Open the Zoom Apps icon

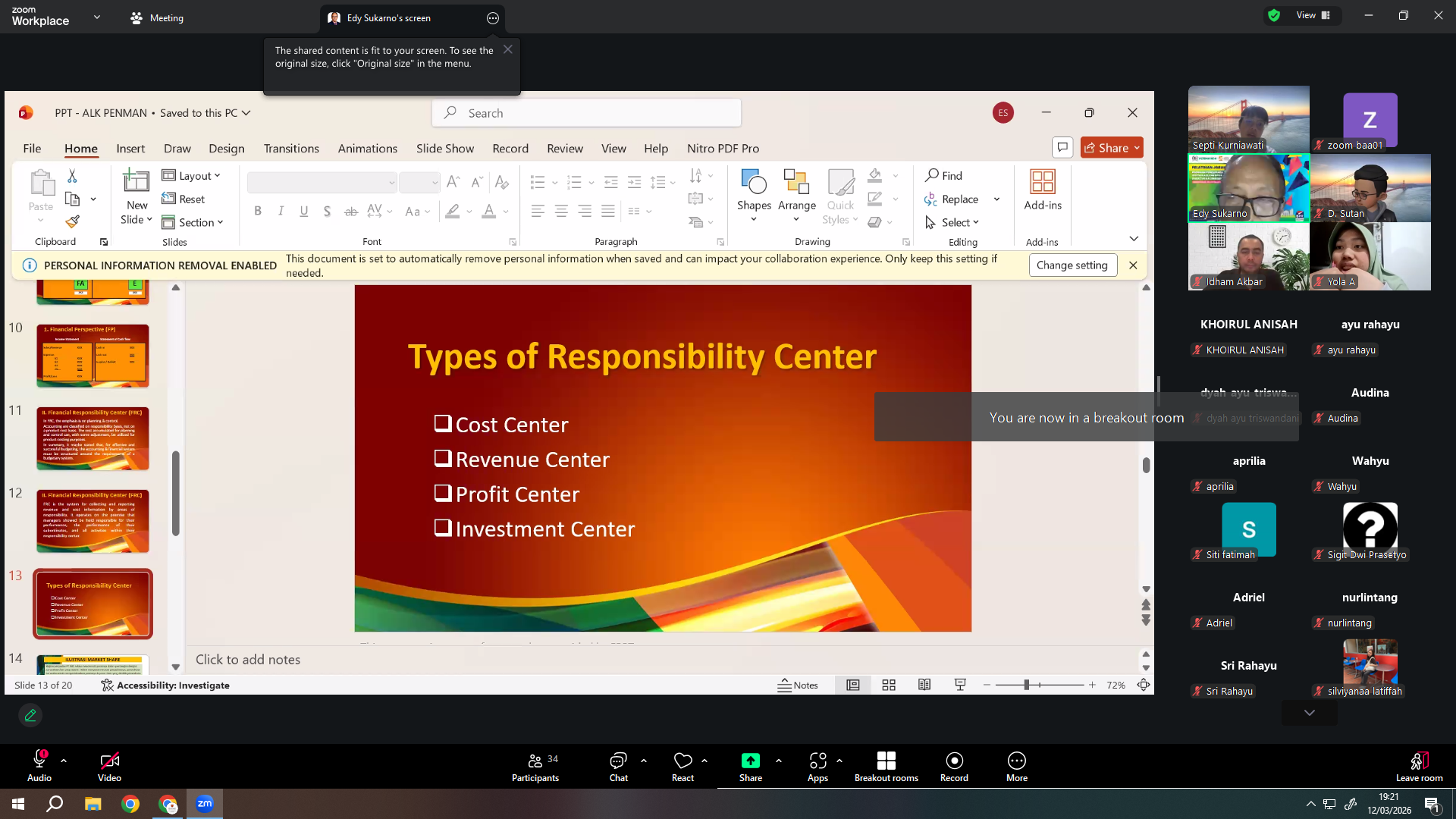[x=817, y=761]
